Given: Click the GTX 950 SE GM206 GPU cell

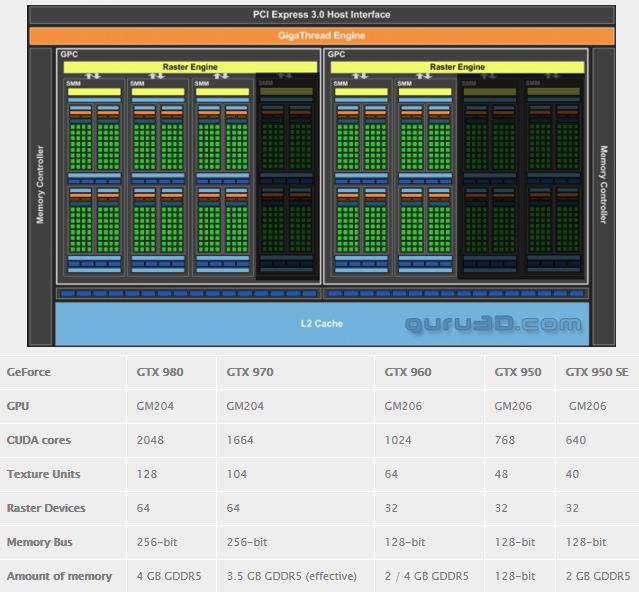Looking at the screenshot, I should tap(588, 406).
